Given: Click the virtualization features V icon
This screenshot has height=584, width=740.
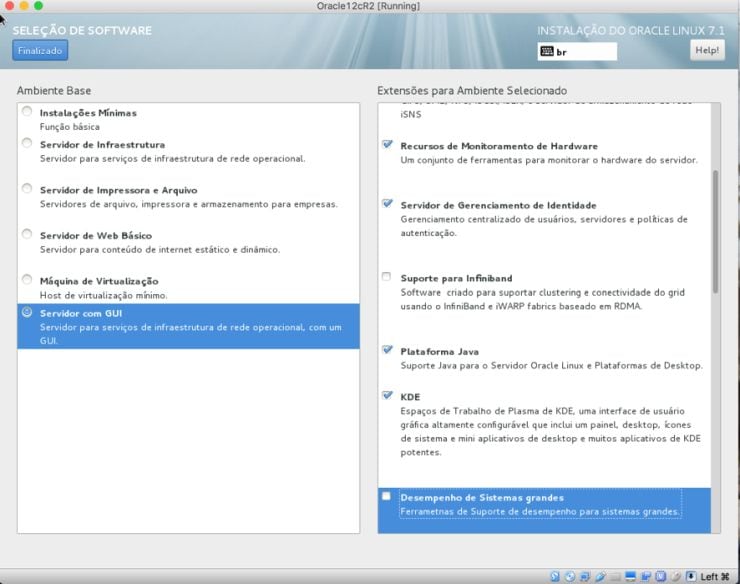Looking at the screenshot, I should [661, 576].
